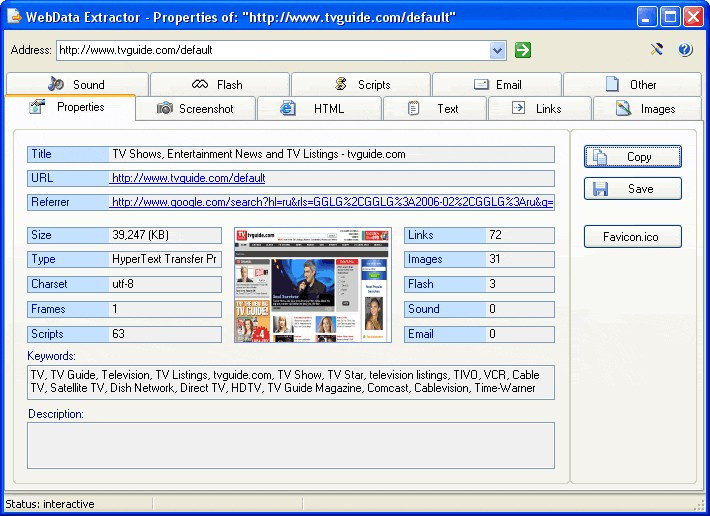
Task: Click the tvguide page thumbnail preview
Action: pos(313,285)
